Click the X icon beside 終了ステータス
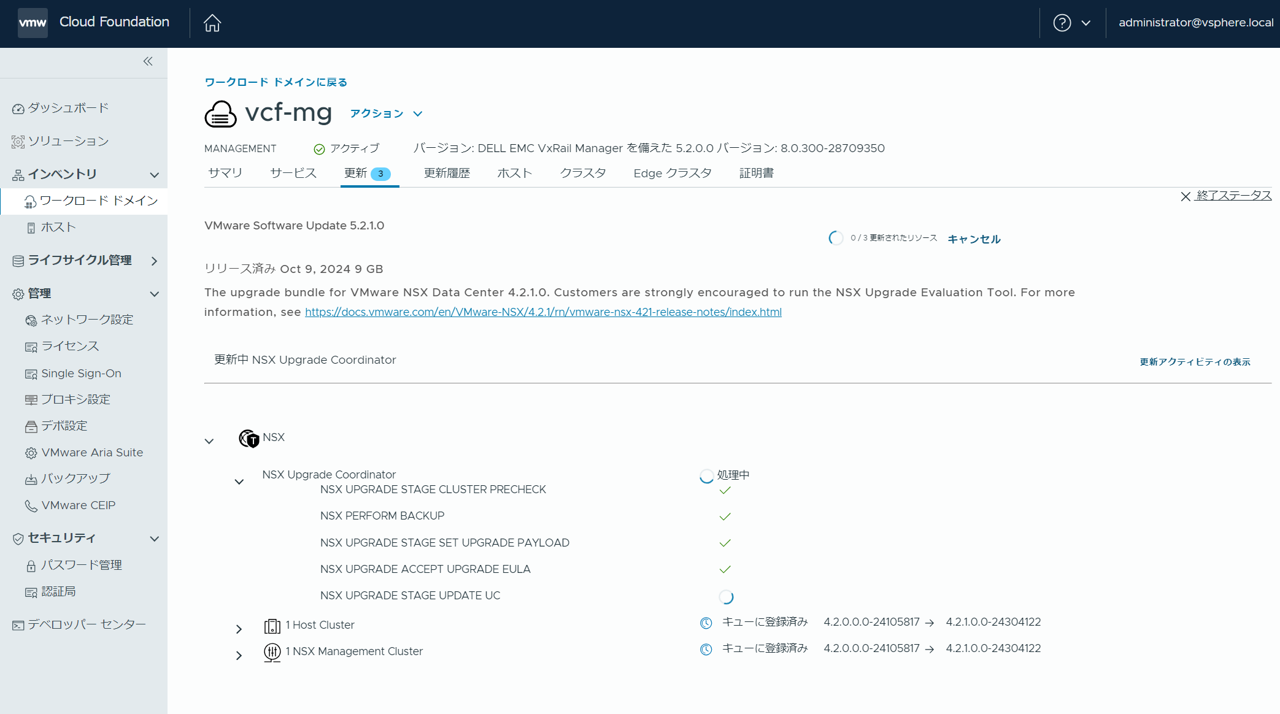The height and width of the screenshot is (714, 1280). (x=1185, y=197)
